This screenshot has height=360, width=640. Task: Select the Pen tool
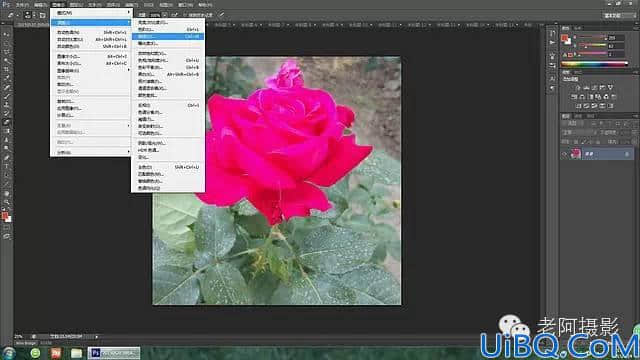pyautogui.click(x=6, y=158)
